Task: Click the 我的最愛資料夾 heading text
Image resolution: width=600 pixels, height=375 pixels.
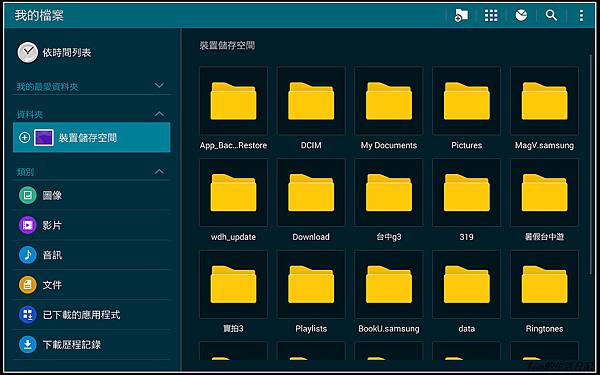Action: tap(47, 86)
